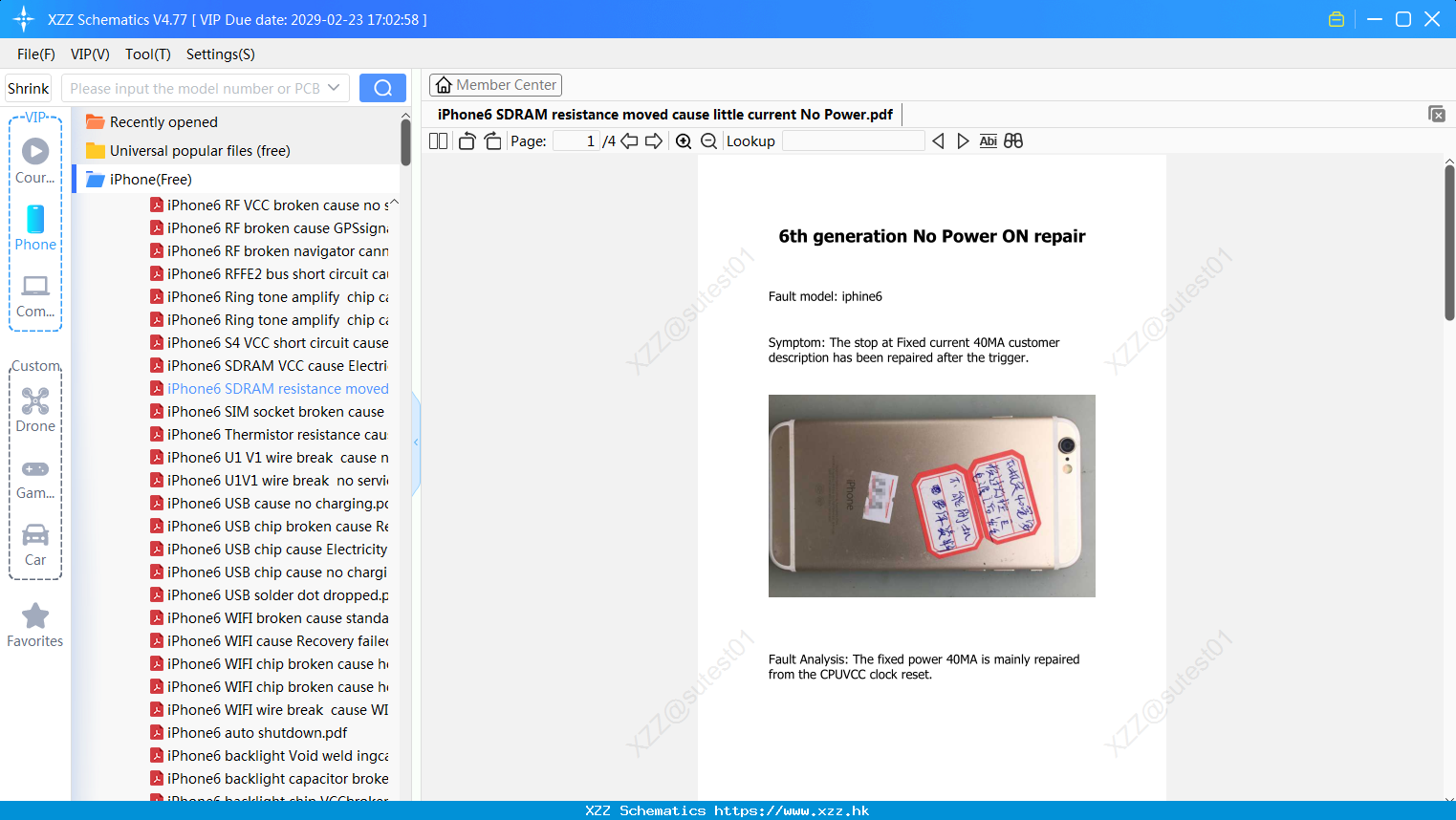This screenshot has height=820, width=1456.
Task: Go to the previous page arrow
Action: click(x=629, y=141)
